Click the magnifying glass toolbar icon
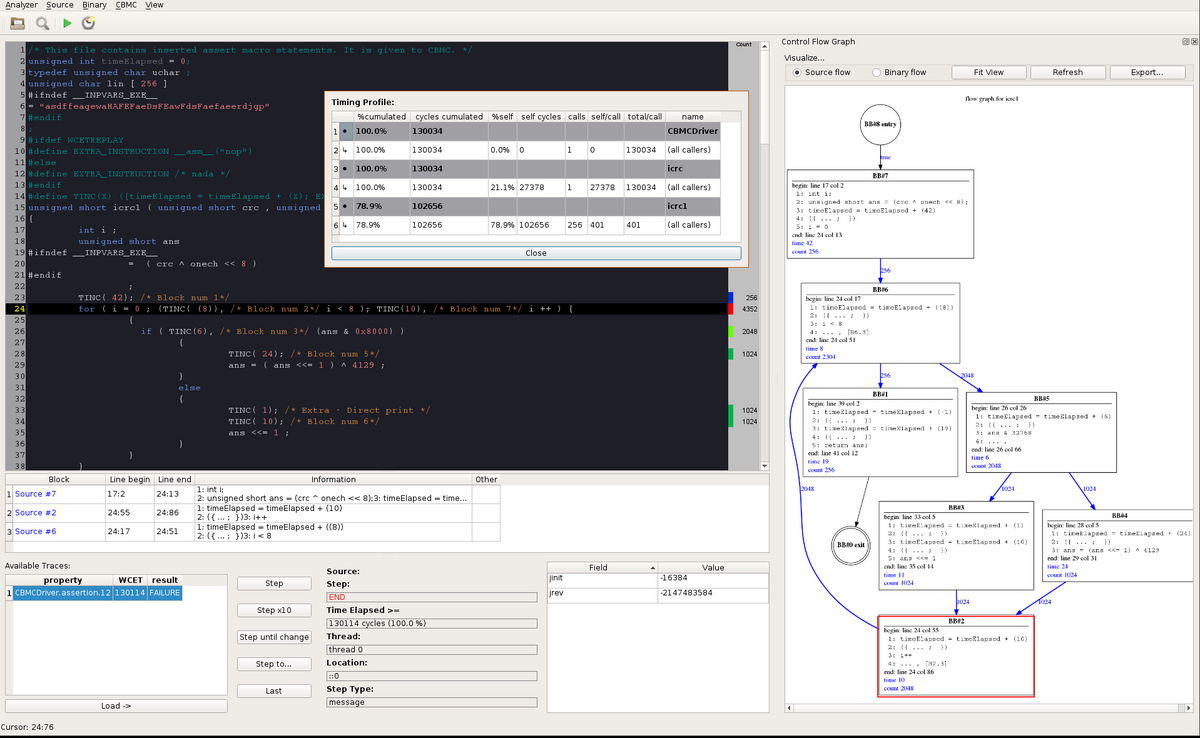The image size is (1200, 738). tap(42, 22)
